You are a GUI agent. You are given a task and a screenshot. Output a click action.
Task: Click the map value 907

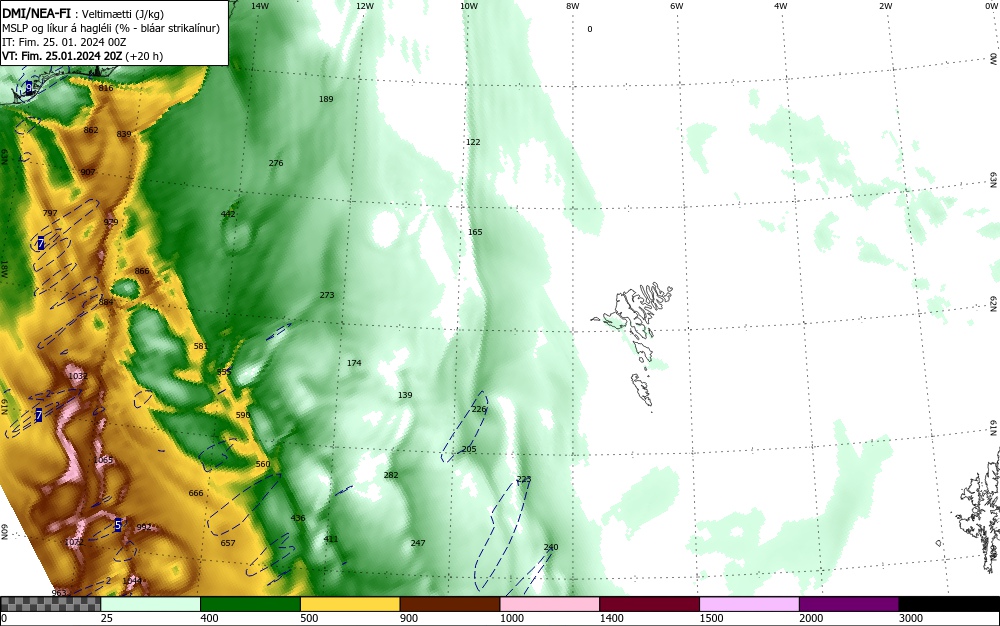point(88,172)
